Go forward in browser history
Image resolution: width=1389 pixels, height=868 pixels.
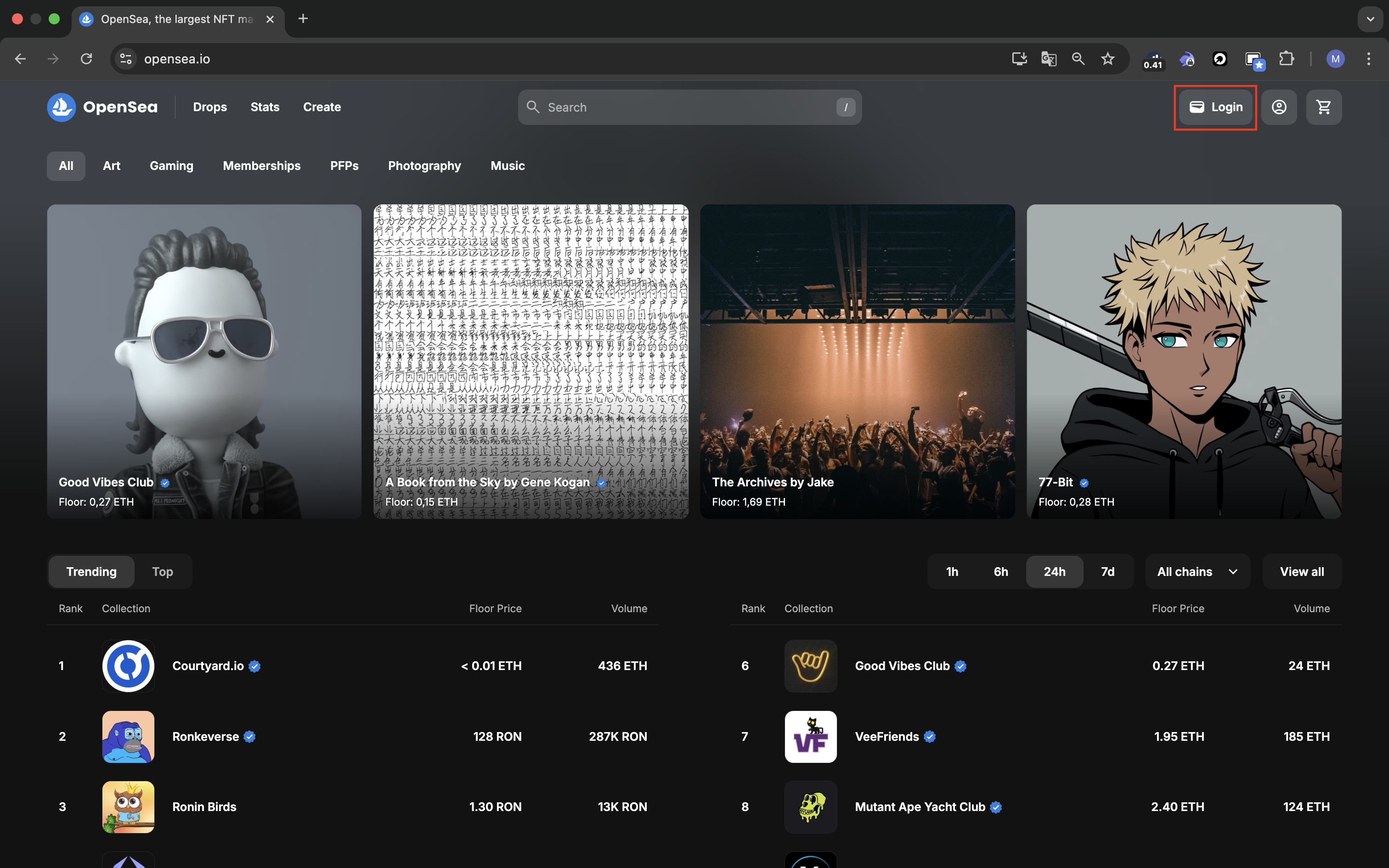[53, 59]
